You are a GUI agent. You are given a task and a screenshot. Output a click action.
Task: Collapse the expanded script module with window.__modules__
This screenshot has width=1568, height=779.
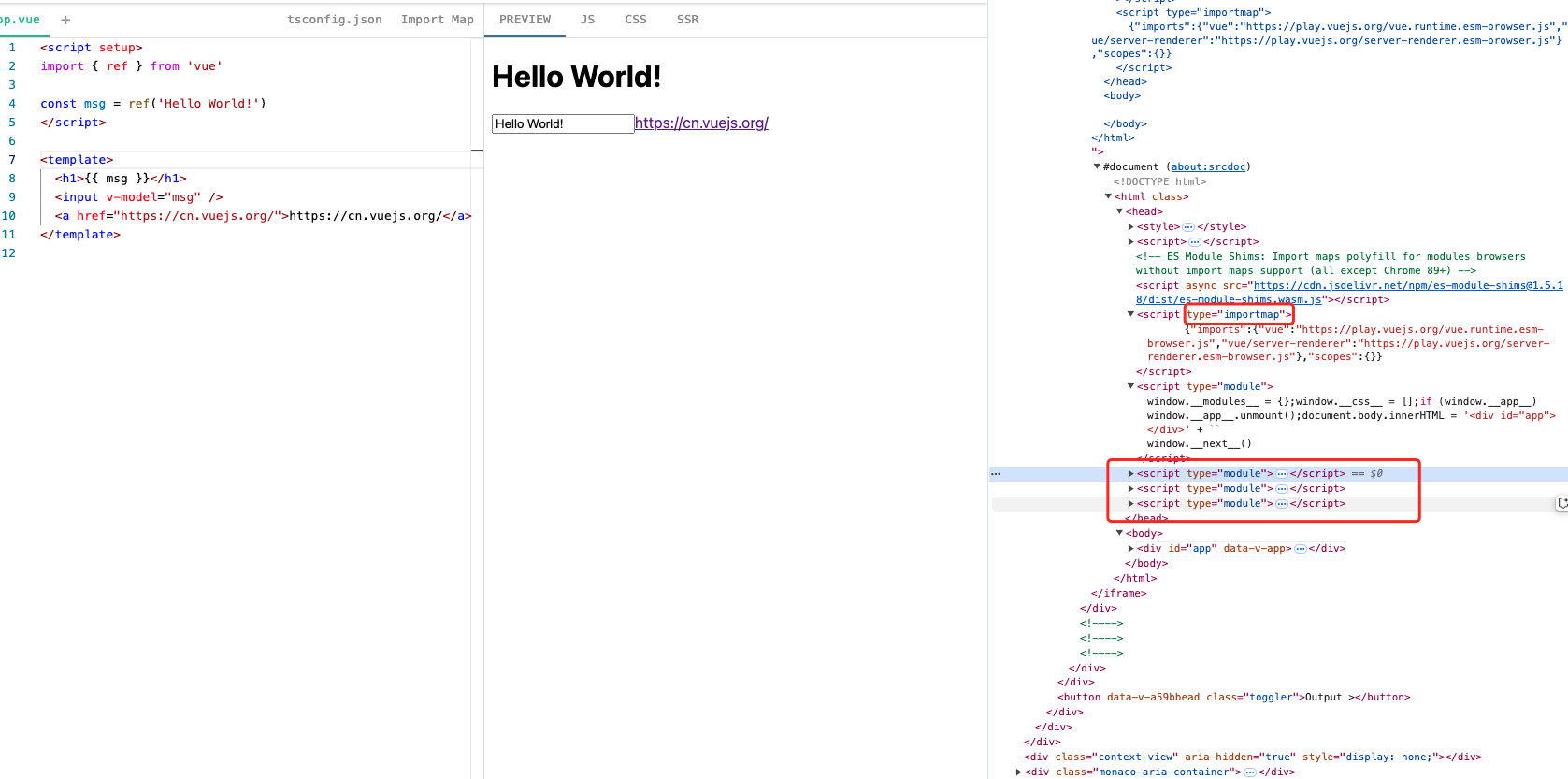click(x=1130, y=386)
